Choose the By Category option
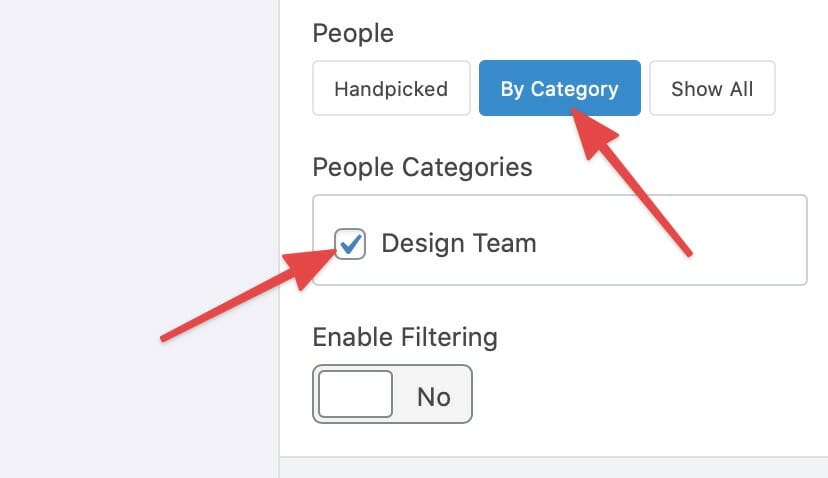828x478 pixels. 560,88
